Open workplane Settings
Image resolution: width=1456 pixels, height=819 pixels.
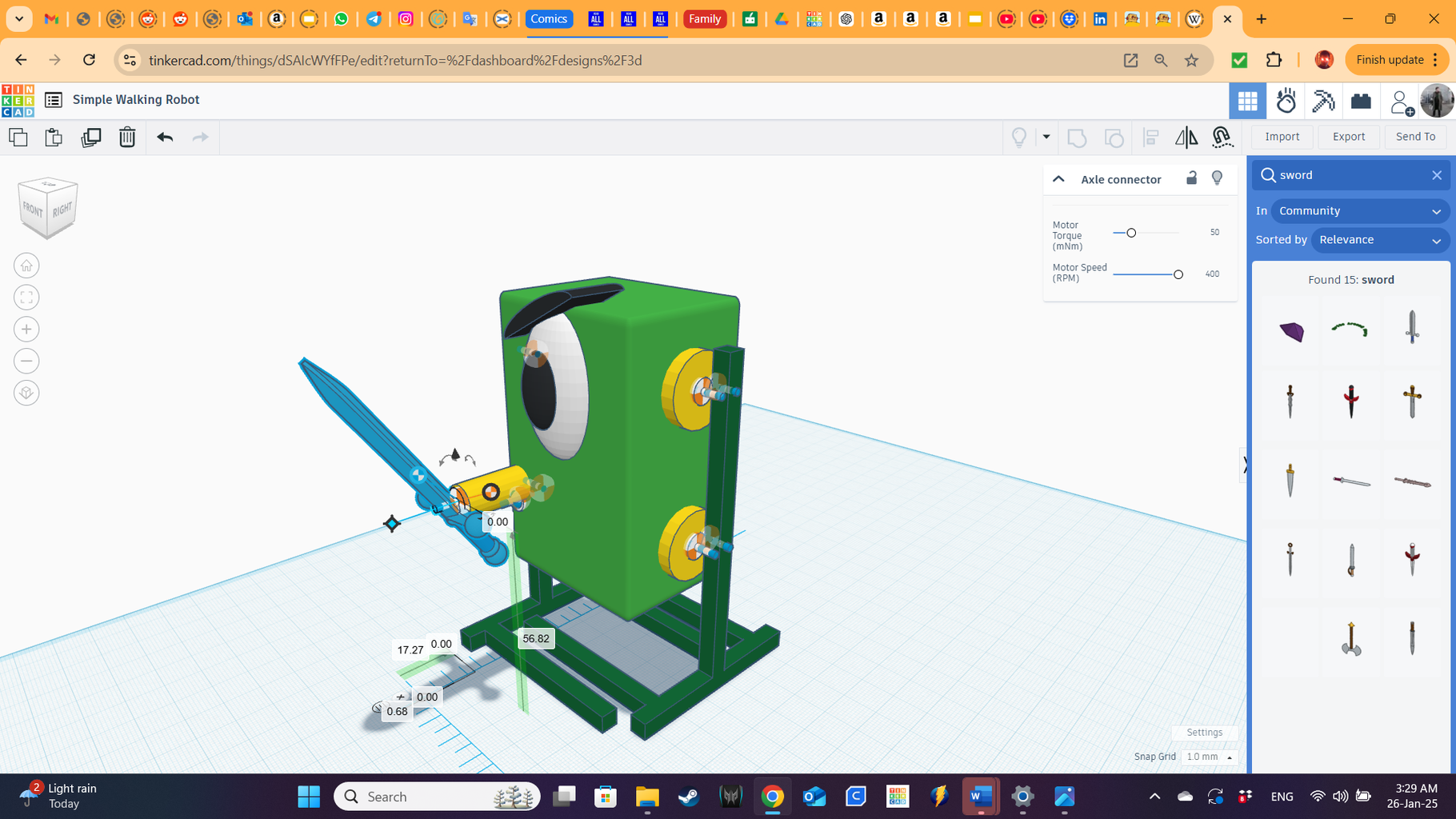pyautogui.click(x=1204, y=733)
